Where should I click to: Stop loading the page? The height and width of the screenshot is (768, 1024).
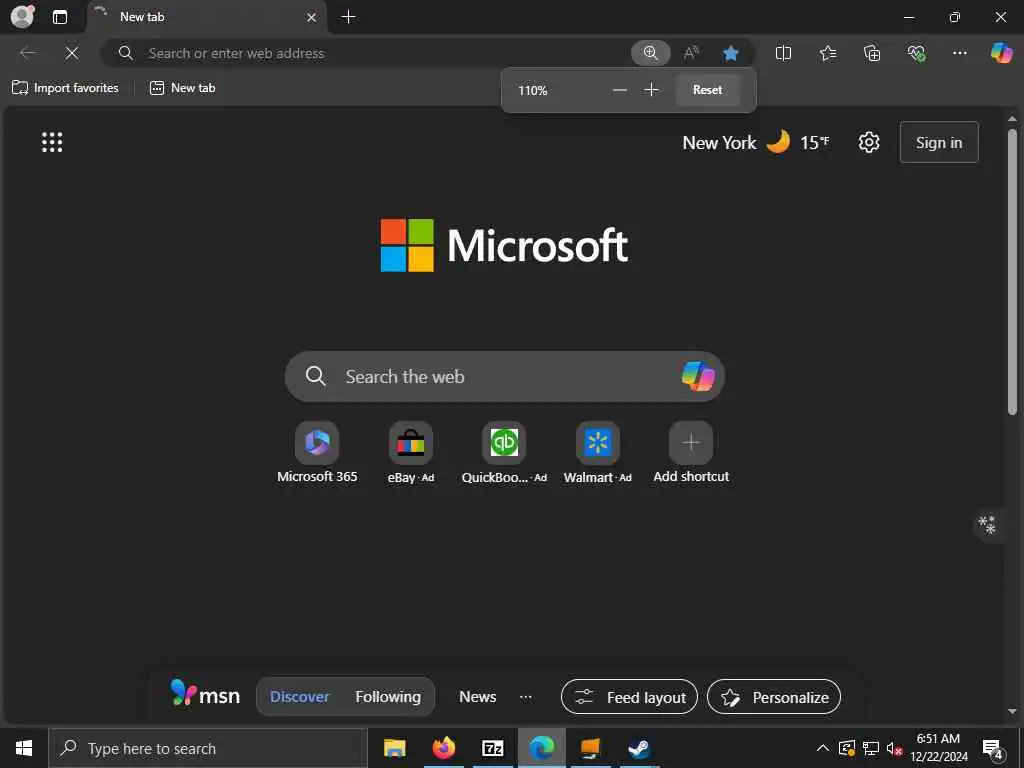(x=72, y=53)
